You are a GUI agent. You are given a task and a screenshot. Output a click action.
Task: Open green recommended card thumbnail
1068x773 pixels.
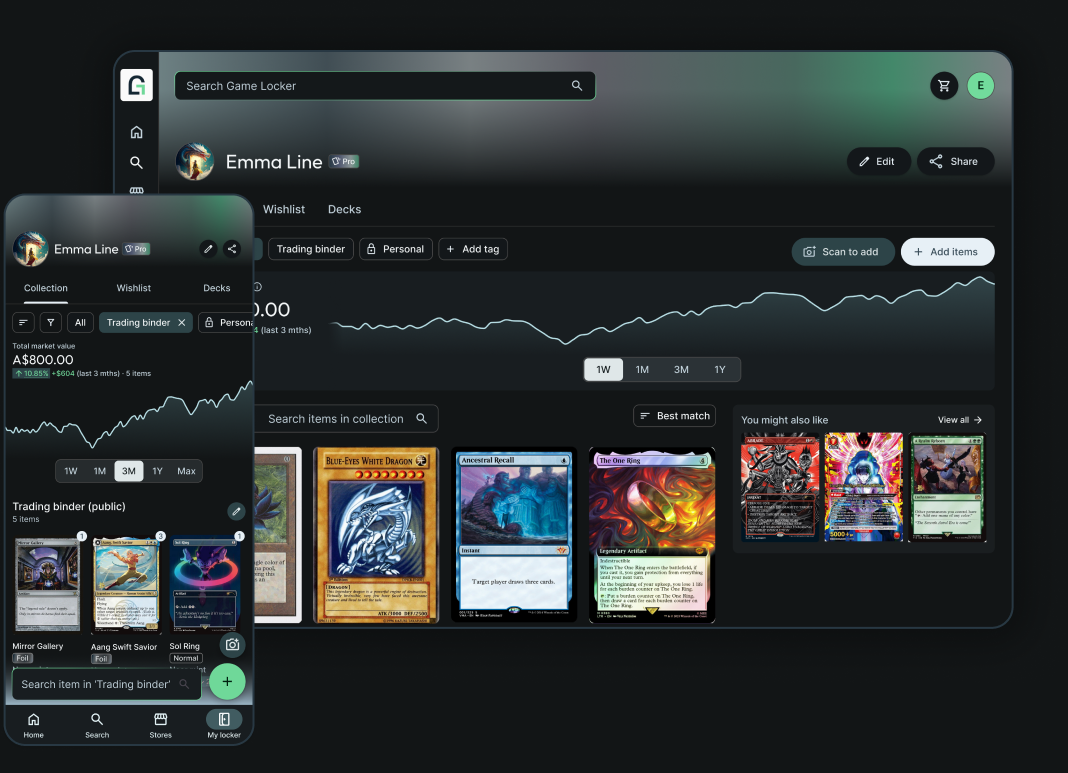tap(947, 487)
